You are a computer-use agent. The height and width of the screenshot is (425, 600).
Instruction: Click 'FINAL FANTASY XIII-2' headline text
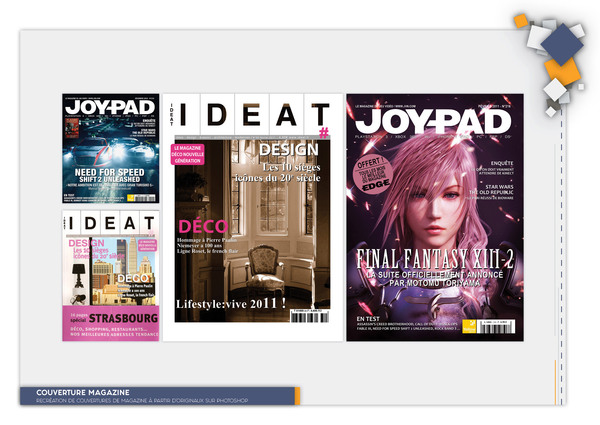(x=435, y=259)
